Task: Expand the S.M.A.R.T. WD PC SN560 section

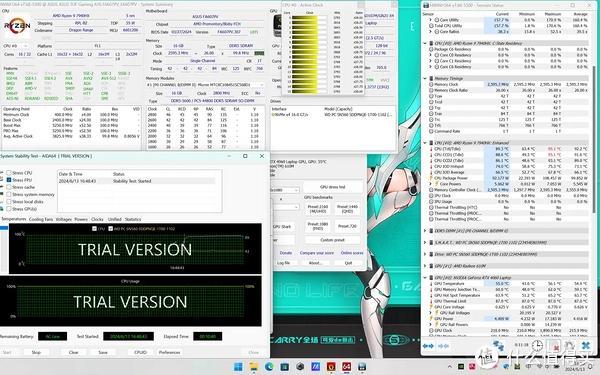Action: [x=425, y=243]
